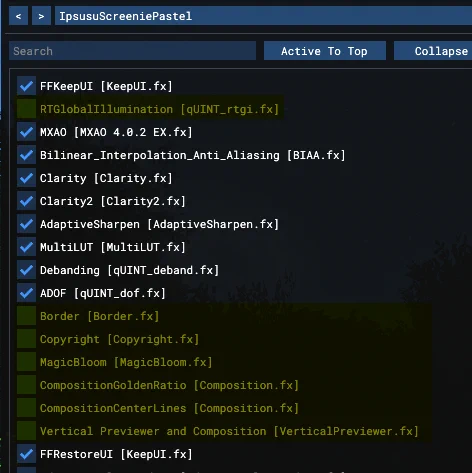Image resolution: width=472 pixels, height=473 pixels.
Task: Uncheck the Clarity2 effect
Action: (26, 201)
